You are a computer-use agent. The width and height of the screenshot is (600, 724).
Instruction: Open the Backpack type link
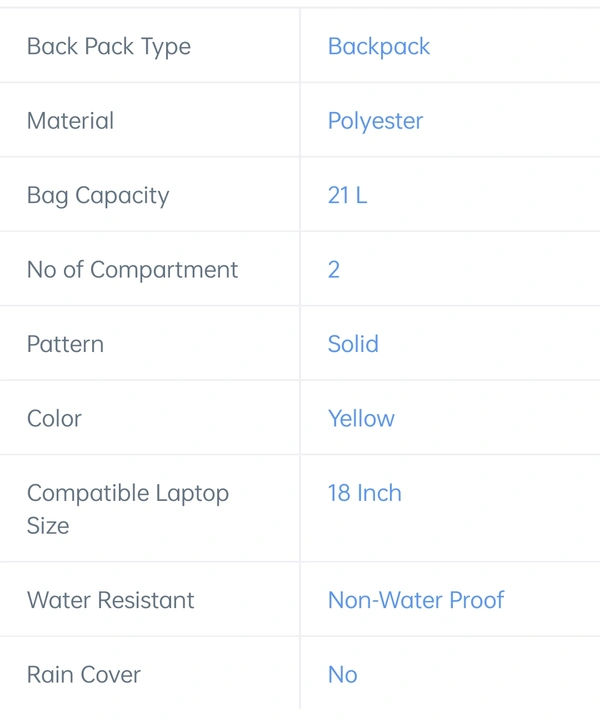(379, 47)
